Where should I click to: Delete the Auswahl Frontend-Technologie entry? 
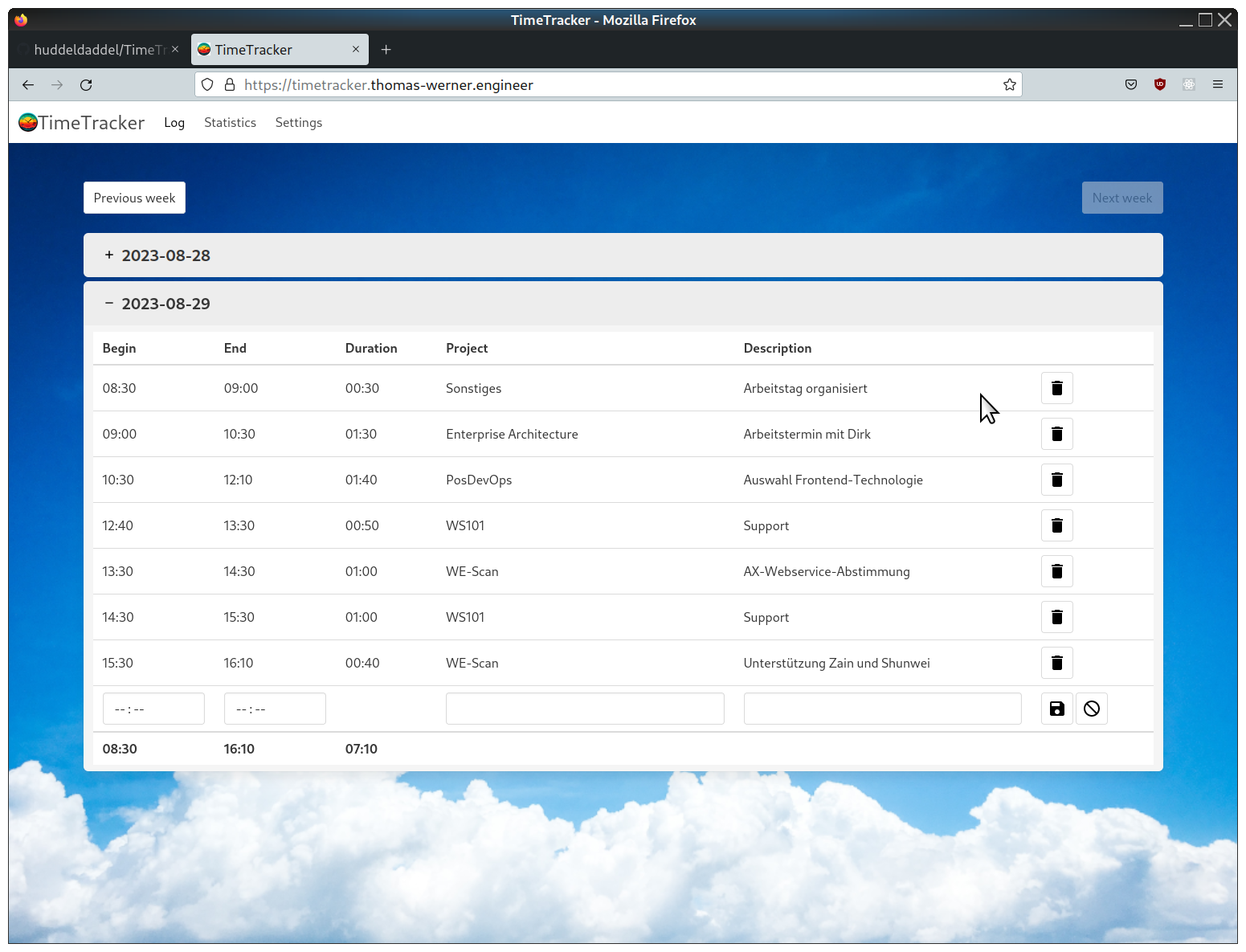click(1056, 480)
